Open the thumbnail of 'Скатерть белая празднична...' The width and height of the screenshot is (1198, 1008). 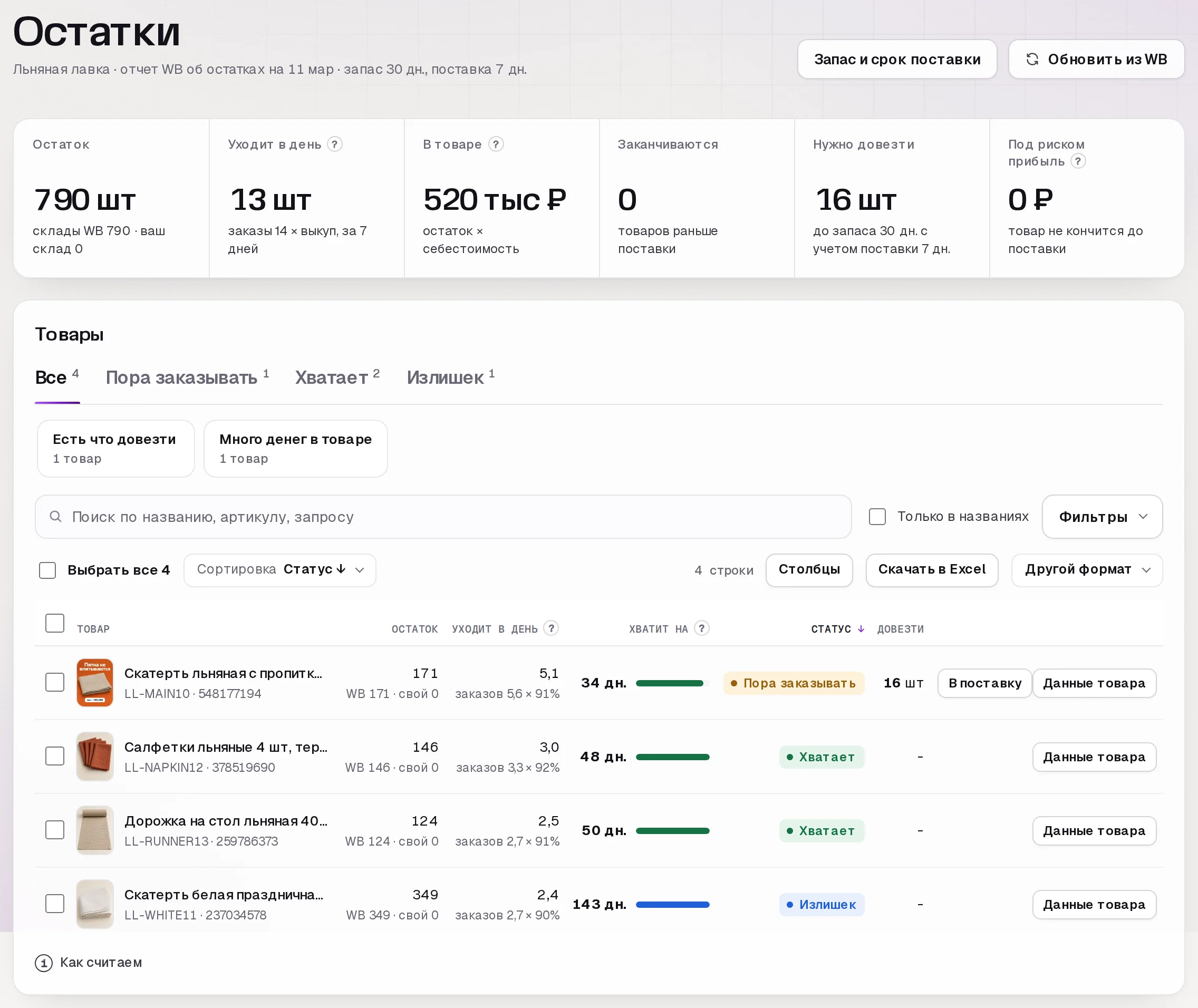click(x=95, y=904)
